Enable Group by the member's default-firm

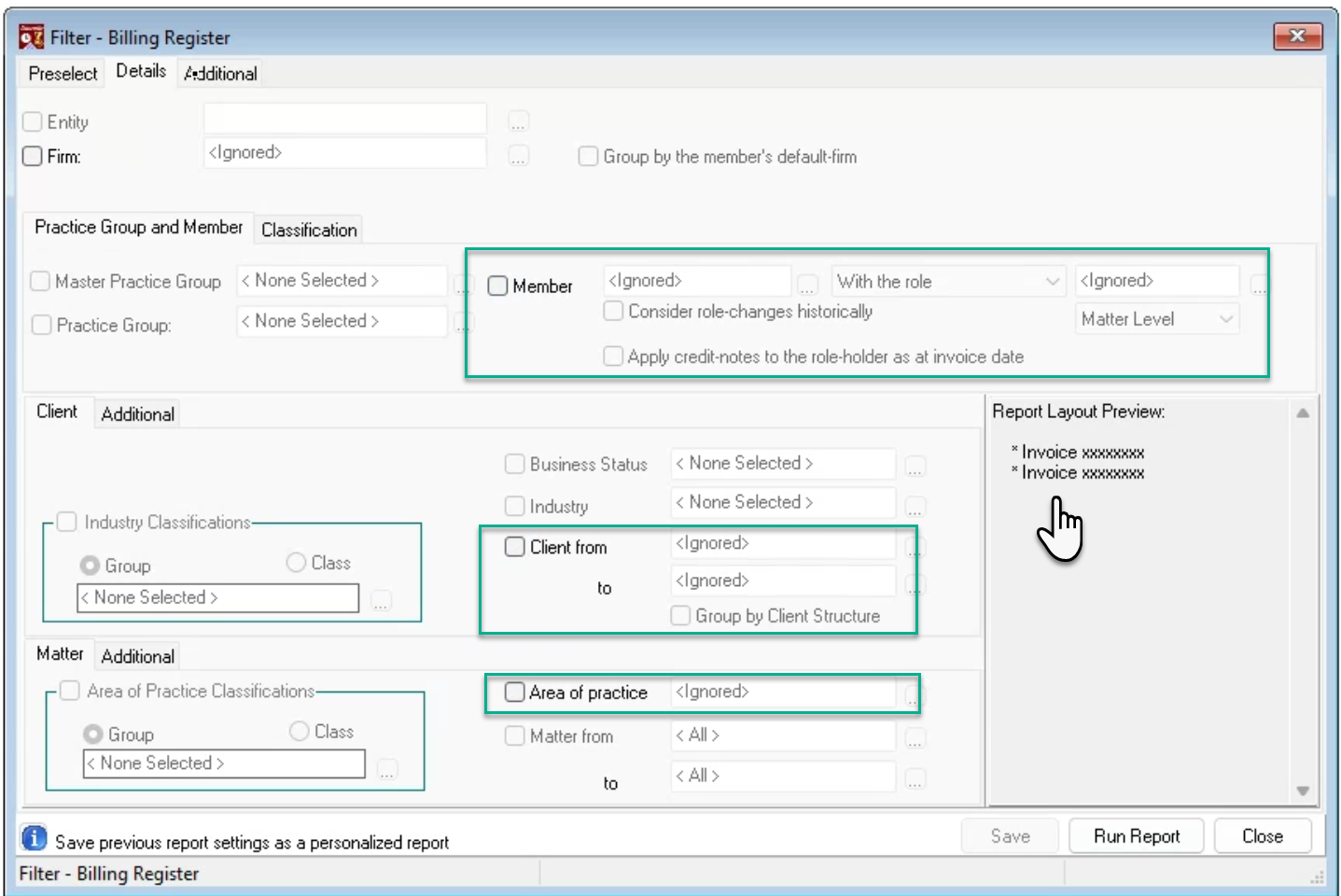click(588, 156)
